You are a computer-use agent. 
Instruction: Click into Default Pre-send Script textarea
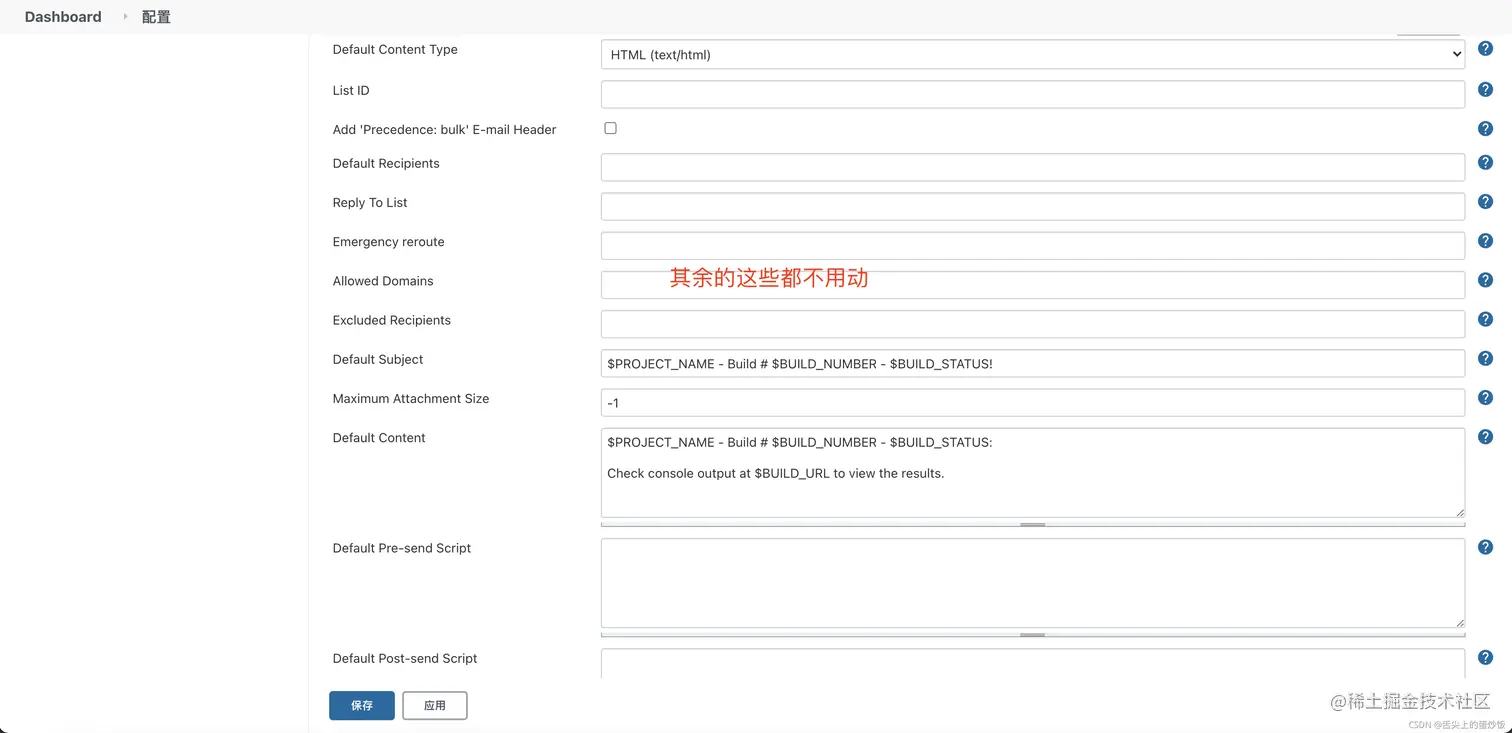(1033, 583)
